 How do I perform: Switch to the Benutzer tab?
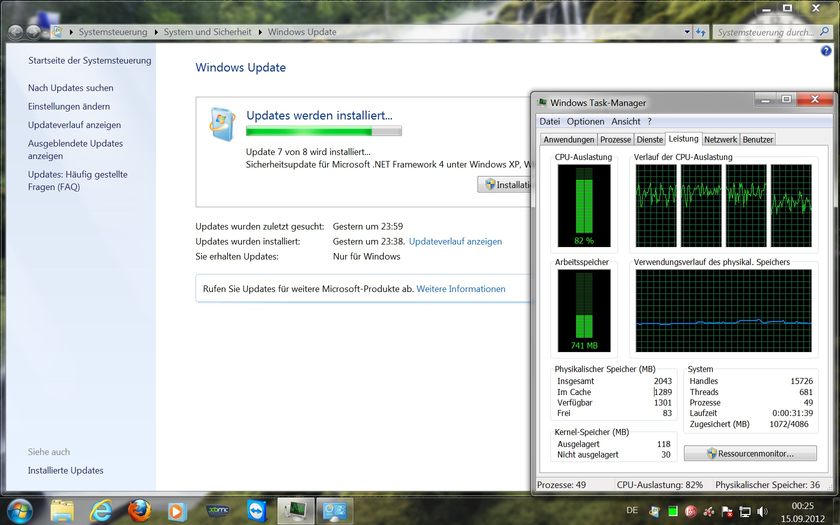point(758,139)
